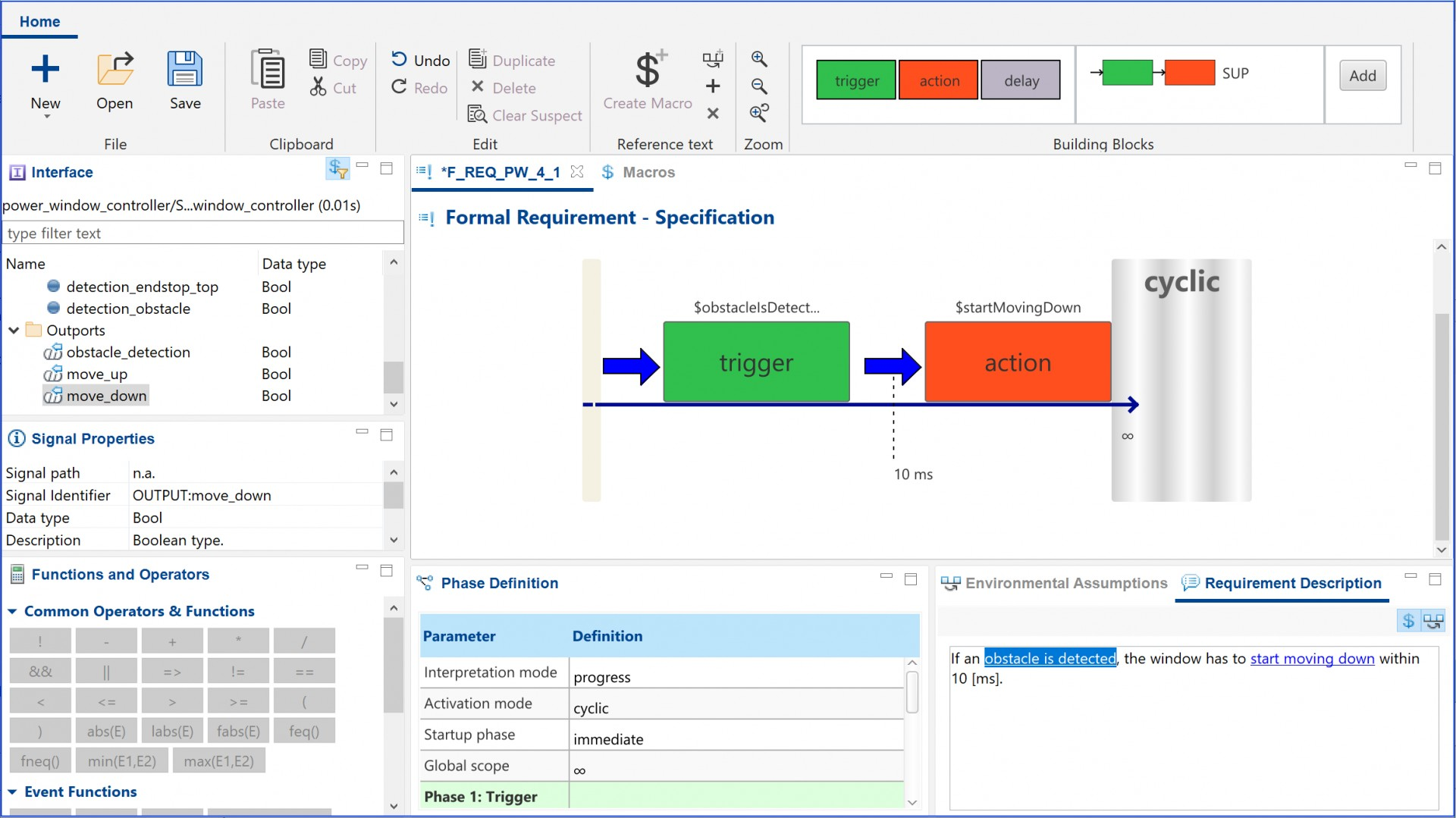
Task: Click the New file icon
Action: (45, 69)
